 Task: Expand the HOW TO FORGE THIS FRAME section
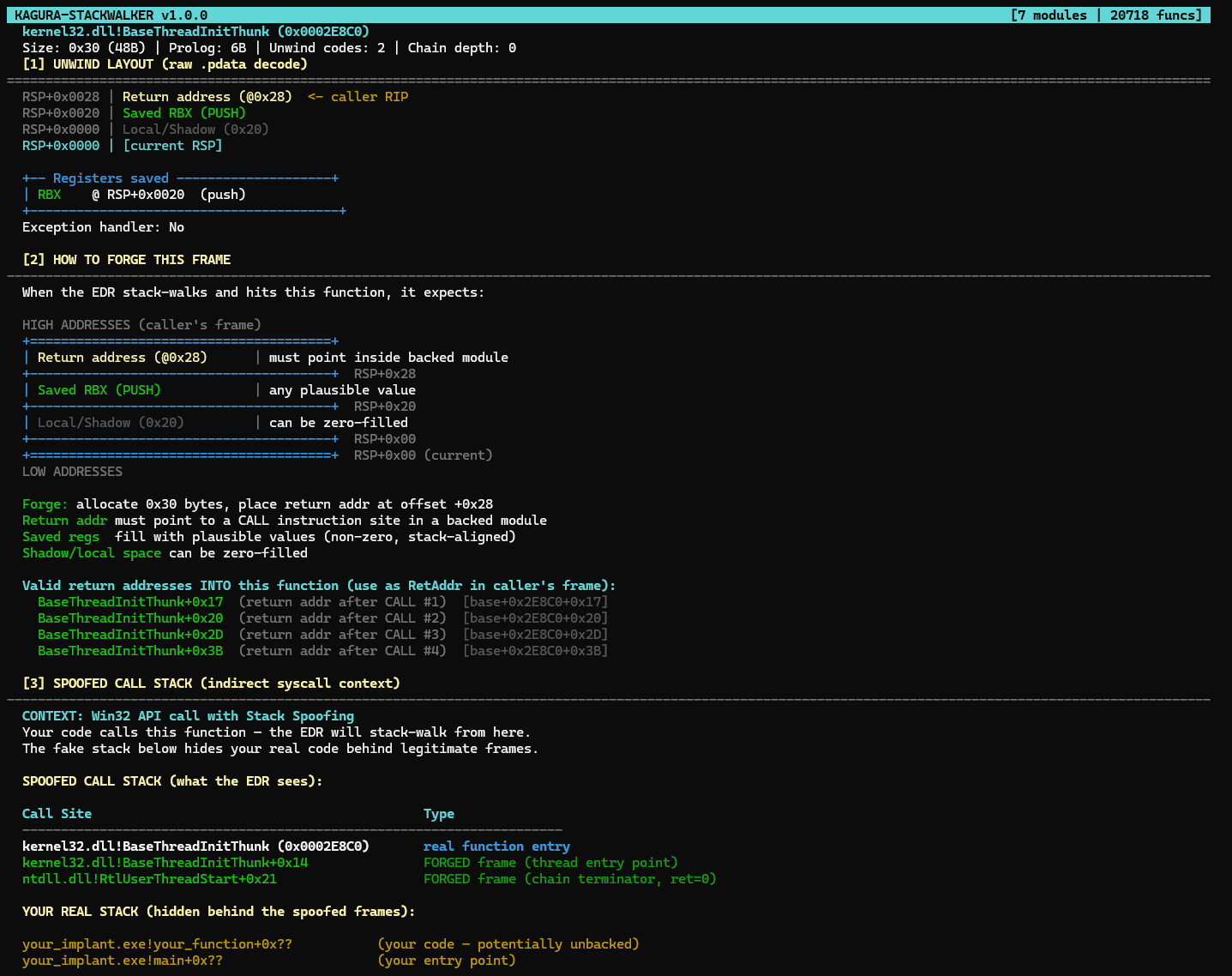coord(126,259)
